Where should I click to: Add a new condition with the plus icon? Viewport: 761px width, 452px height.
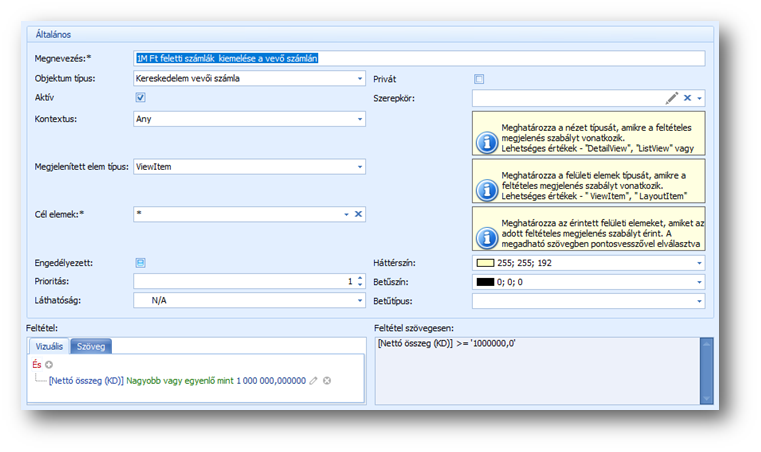pos(48,366)
